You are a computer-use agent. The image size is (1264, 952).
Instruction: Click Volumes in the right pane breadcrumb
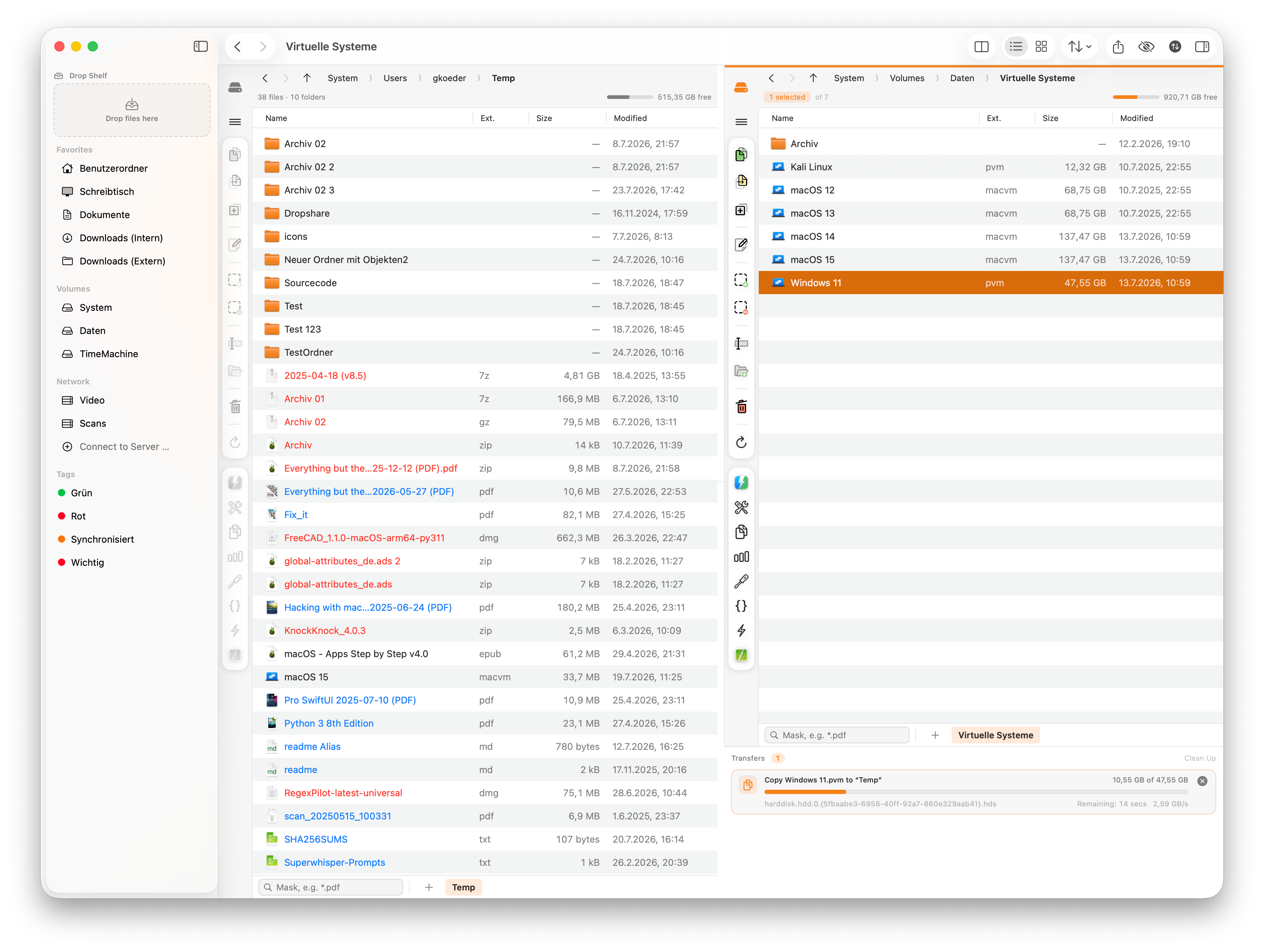[x=906, y=78]
